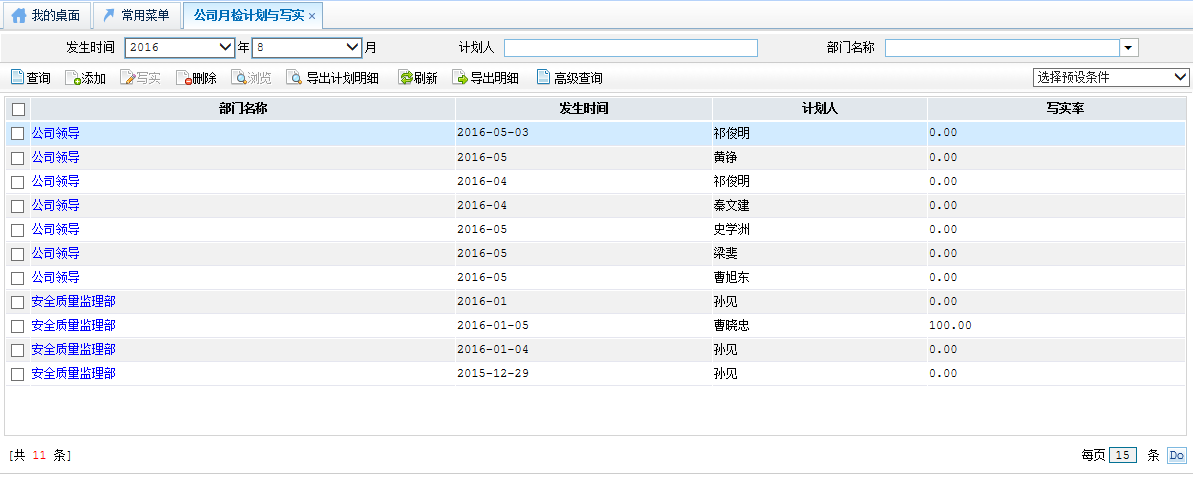Check the box for 曹晓忠's row

coord(17,326)
